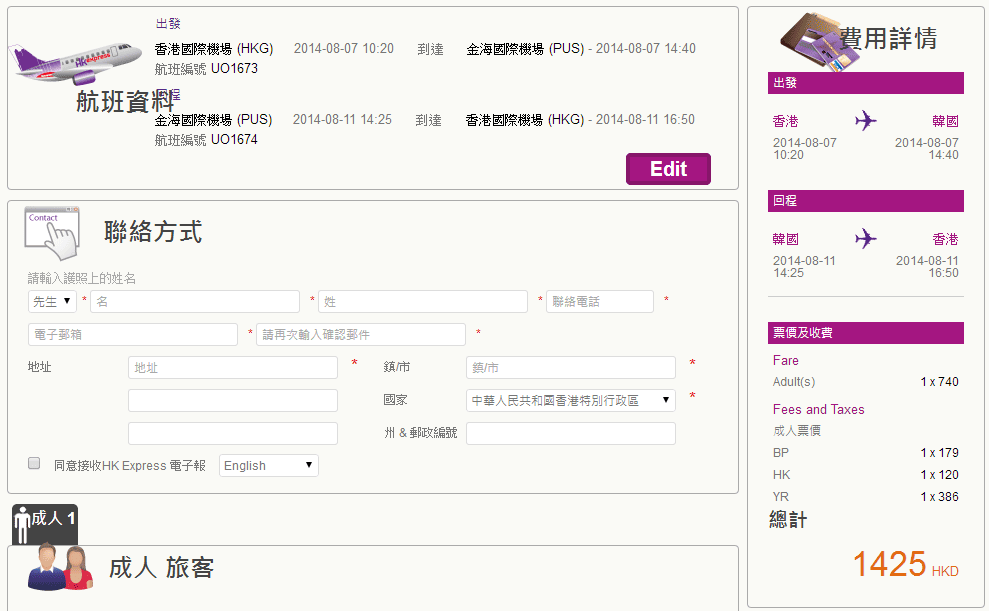989x611 pixels.
Task: Click the contact window hand-pointer icon
Action: click(51, 230)
